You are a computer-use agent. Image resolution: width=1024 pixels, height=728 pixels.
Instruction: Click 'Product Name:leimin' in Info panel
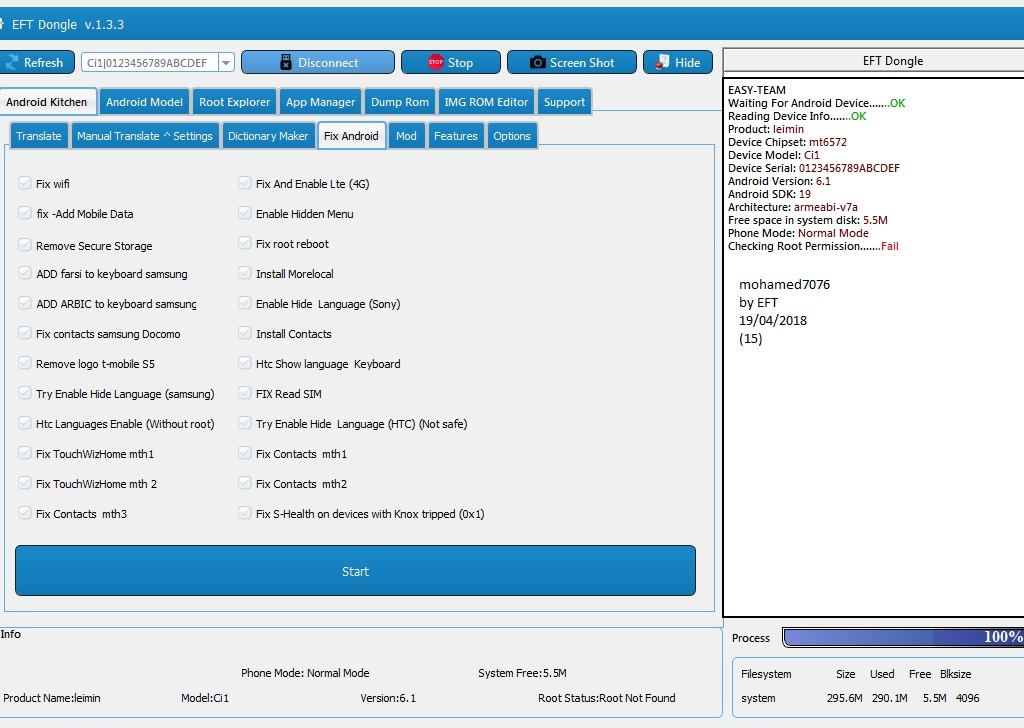pyautogui.click(x=52, y=698)
